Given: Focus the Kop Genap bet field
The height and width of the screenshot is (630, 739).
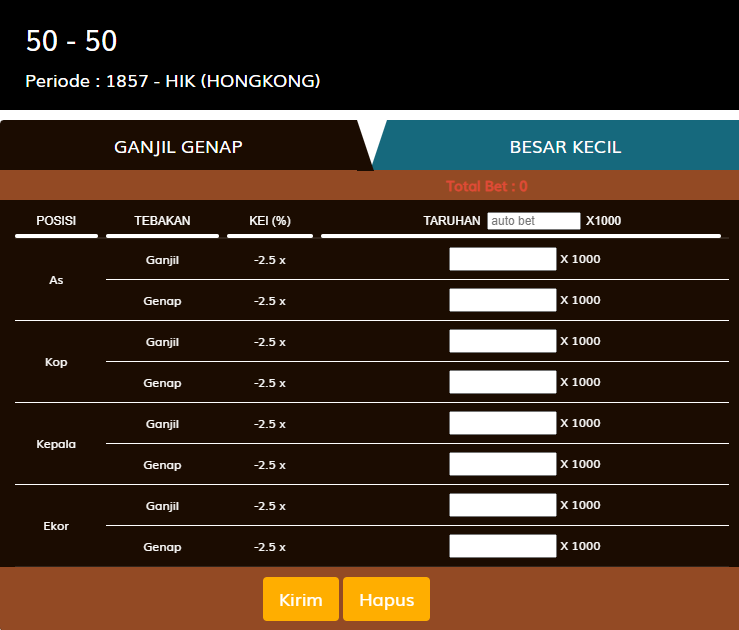Looking at the screenshot, I should pyautogui.click(x=502, y=382).
